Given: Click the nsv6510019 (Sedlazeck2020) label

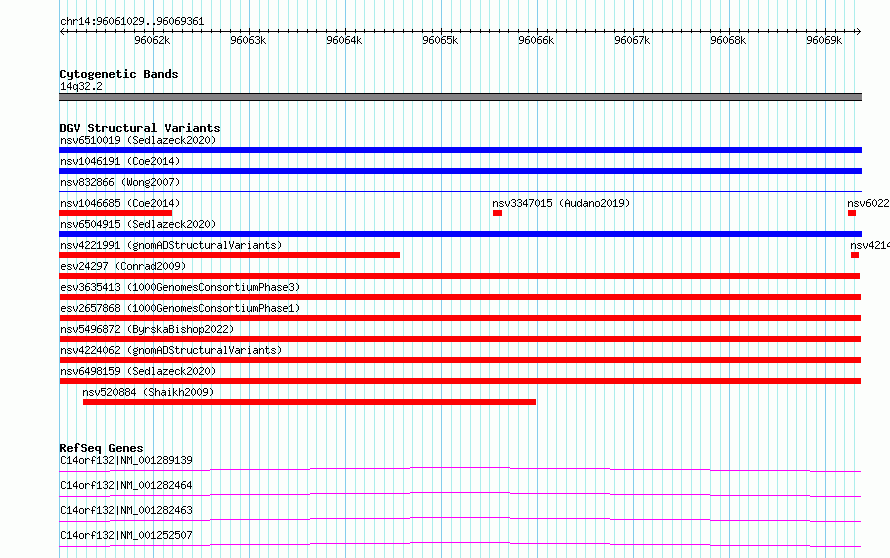Looking at the screenshot, I should pos(138,140).
